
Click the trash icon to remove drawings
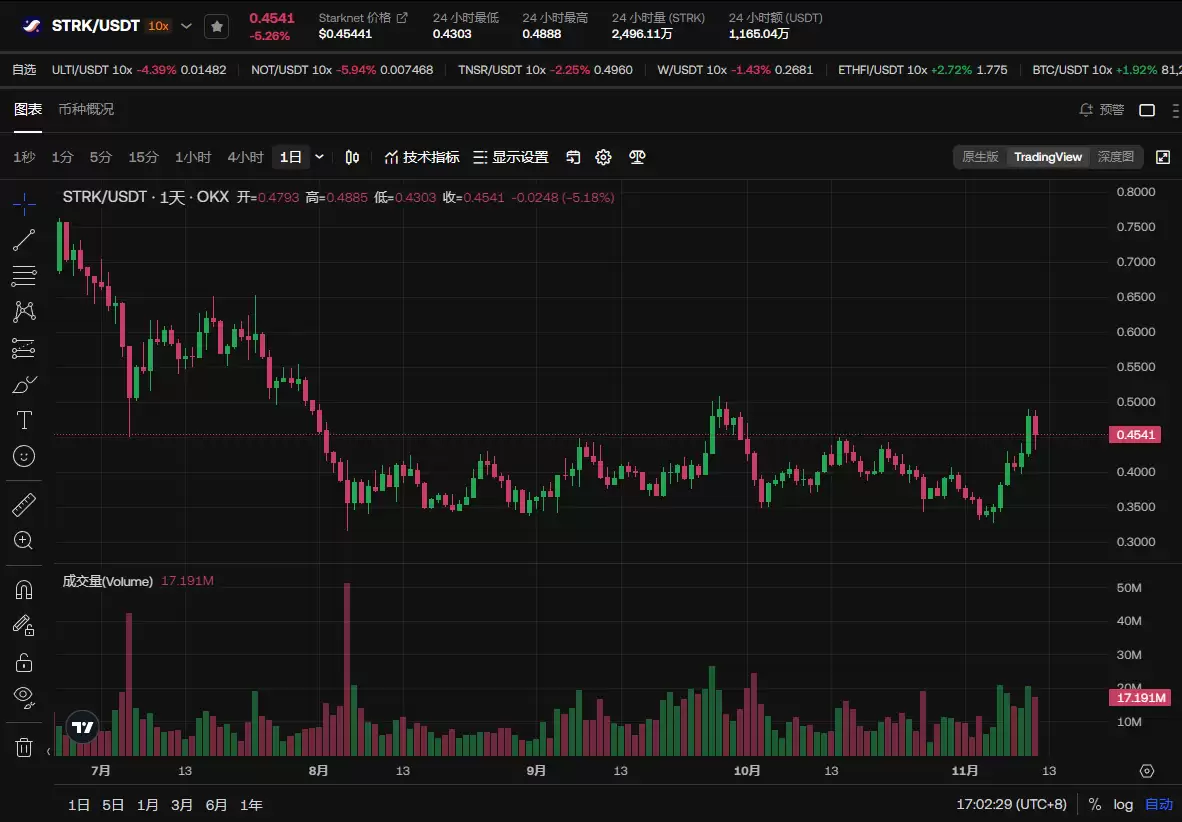[x=24, y=747]
